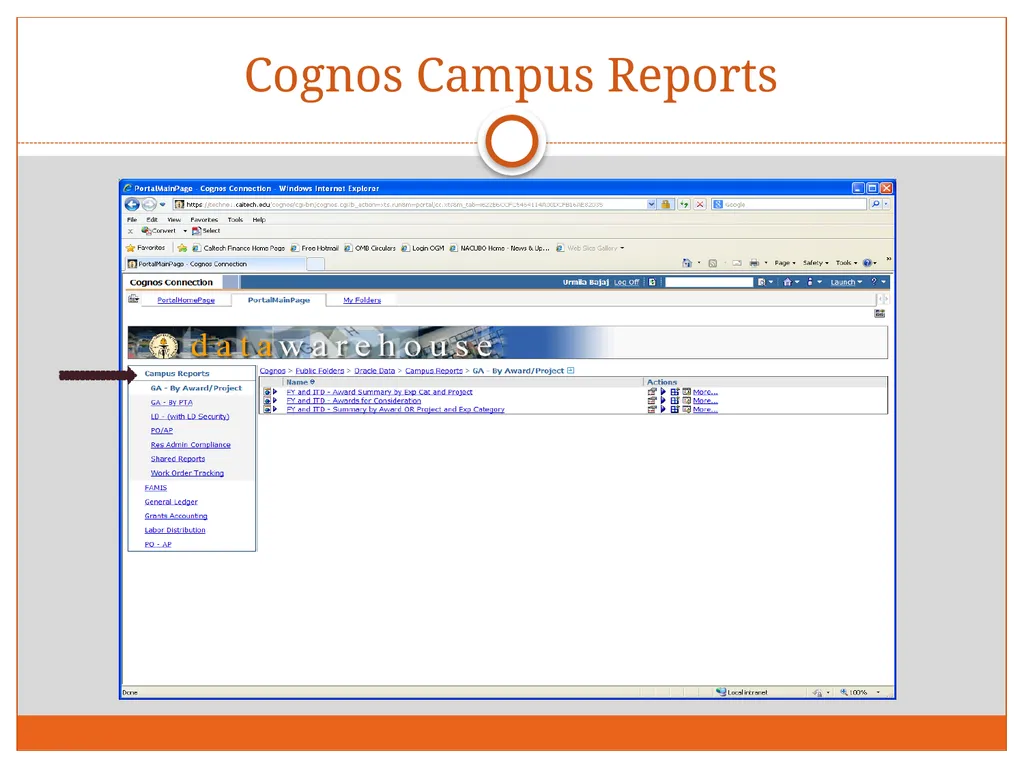The width and height of the screenshot is (1024, 768).
Task: Click the red Stop loading icon
Action: [x=700, y=204]
